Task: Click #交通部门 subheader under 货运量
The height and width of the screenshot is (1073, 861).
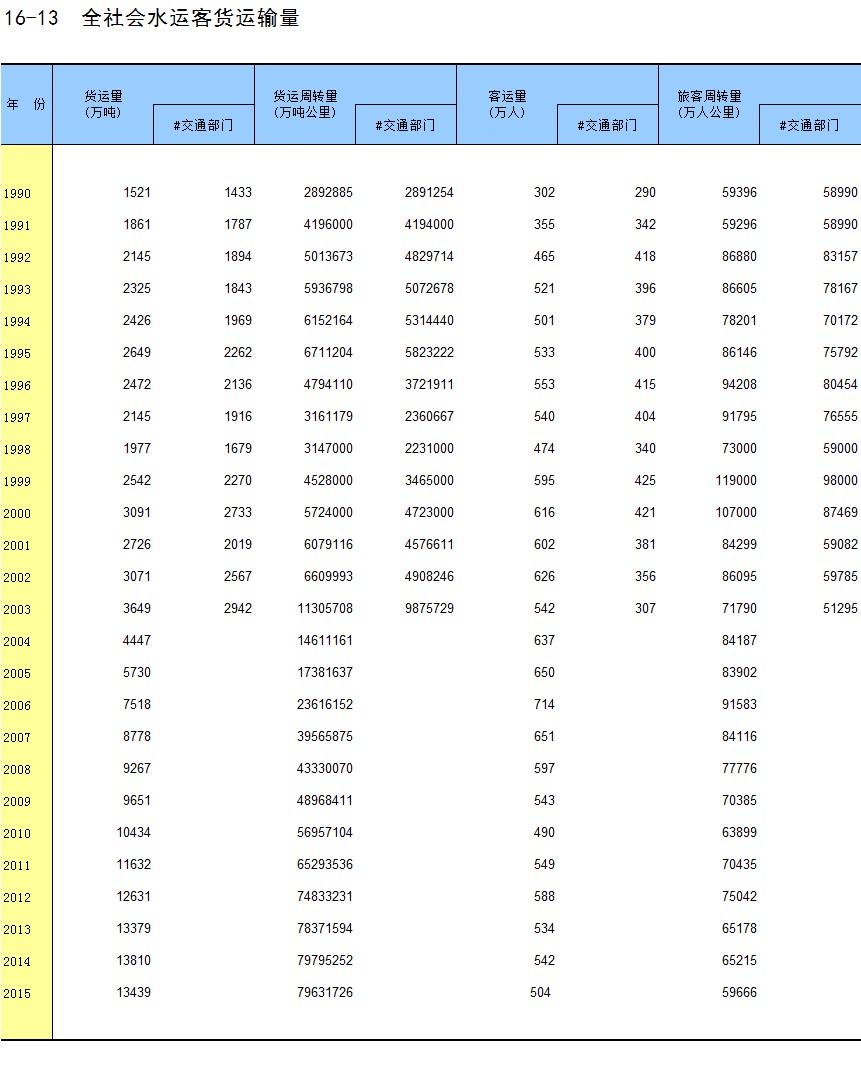Action: (x=204, y=125)
